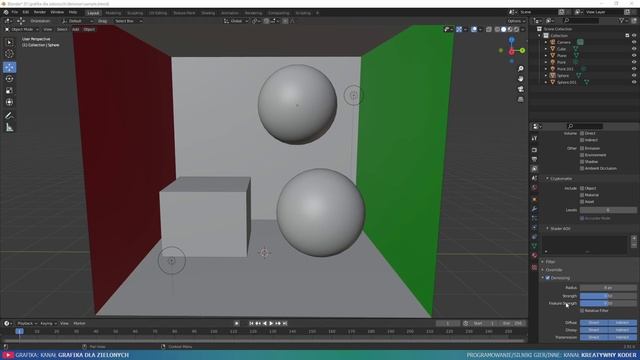Select the Move tool in left toolbar
This screenshot has width=640, height=360.
pyautogui.click(x=9, y=67)
